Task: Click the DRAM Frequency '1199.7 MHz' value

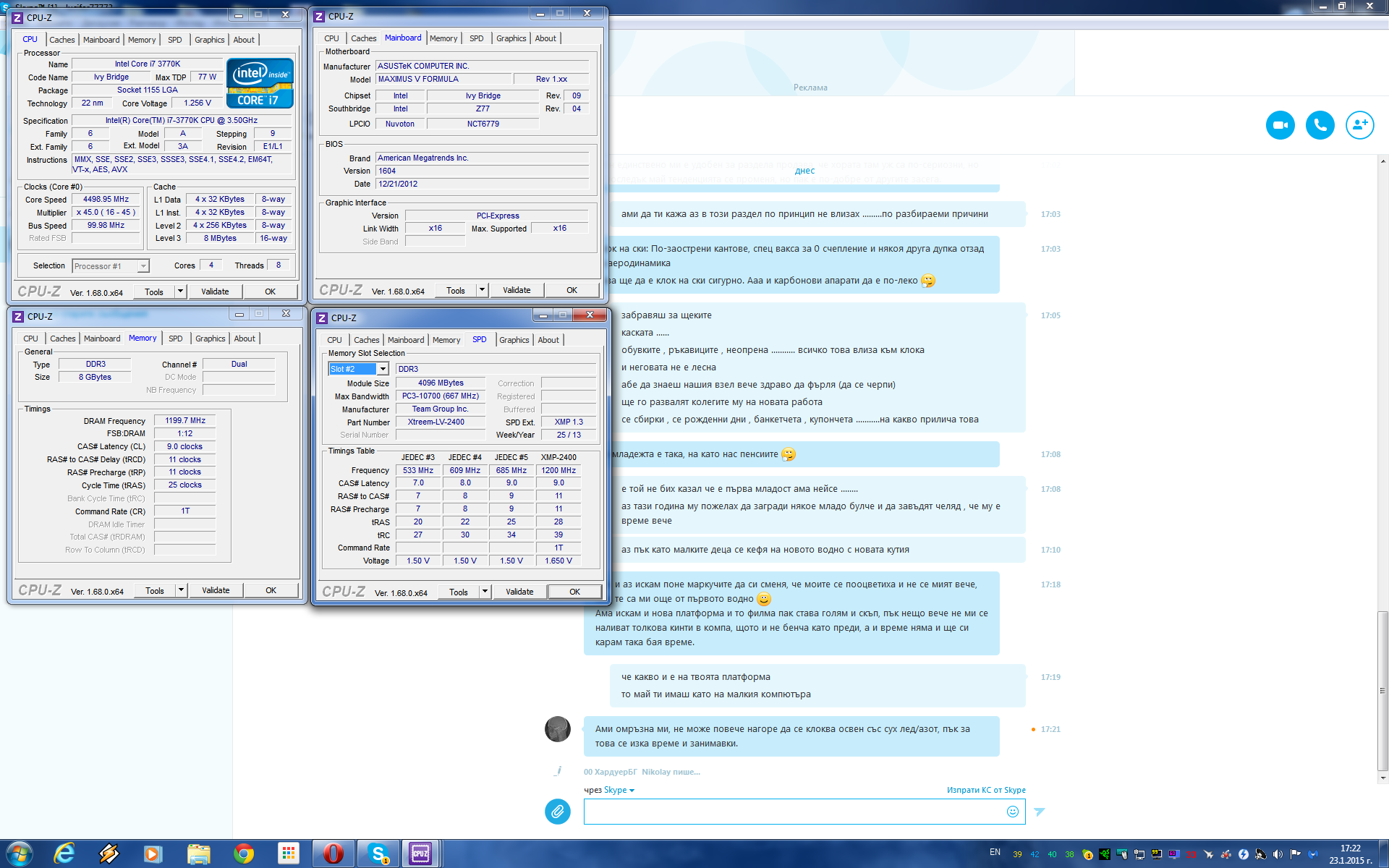Action: [185, 420]
